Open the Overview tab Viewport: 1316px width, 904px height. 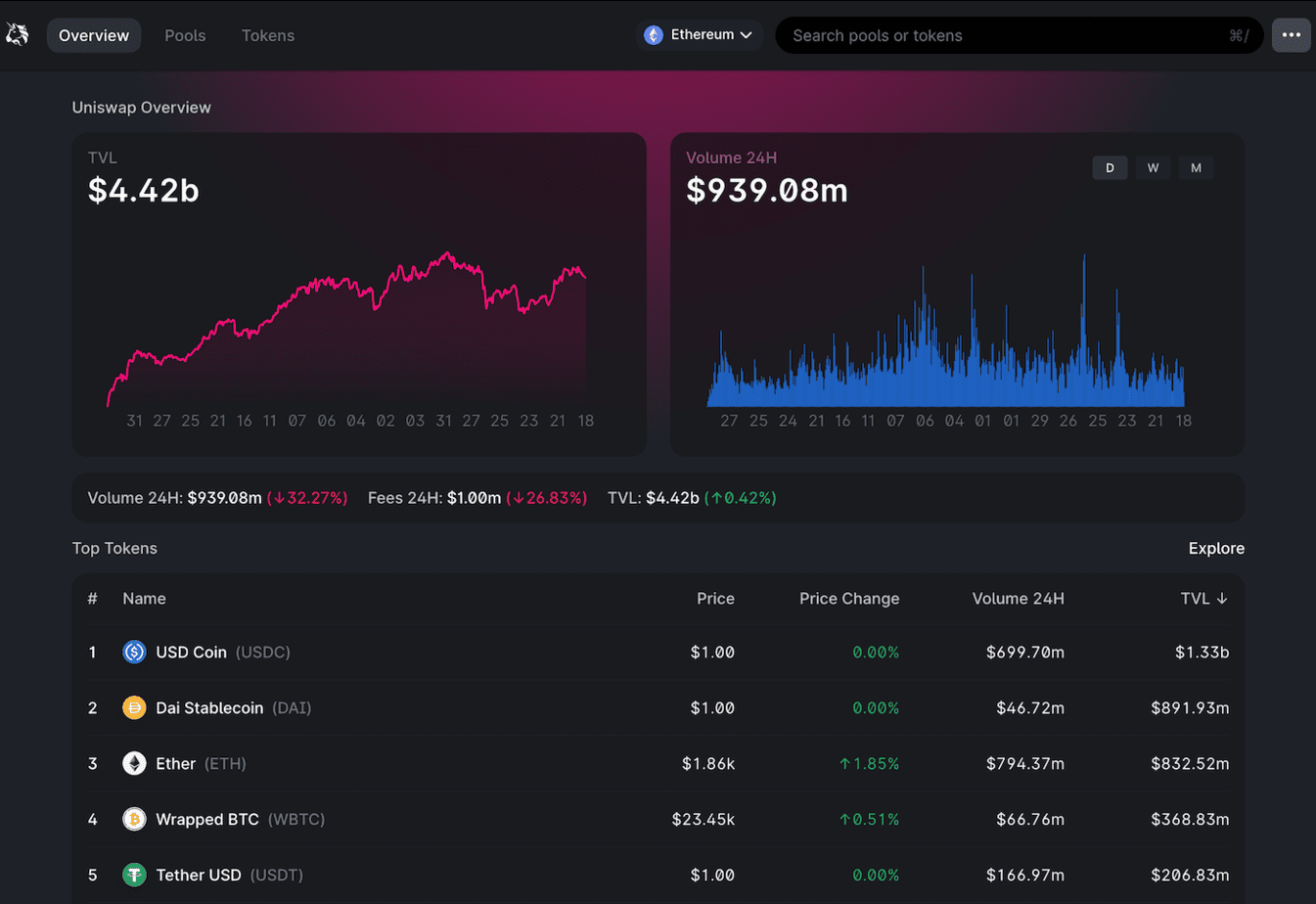click(x=94, y=35)
